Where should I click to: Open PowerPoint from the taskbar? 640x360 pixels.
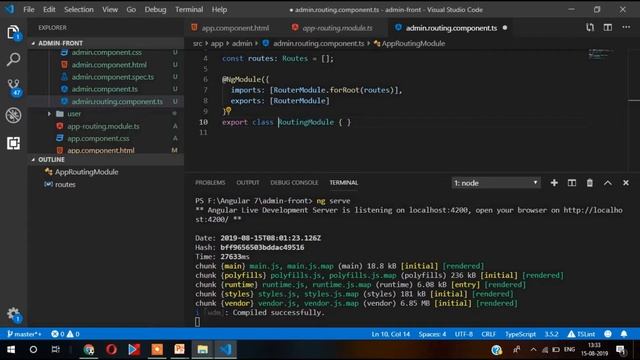tap(180, 350)
